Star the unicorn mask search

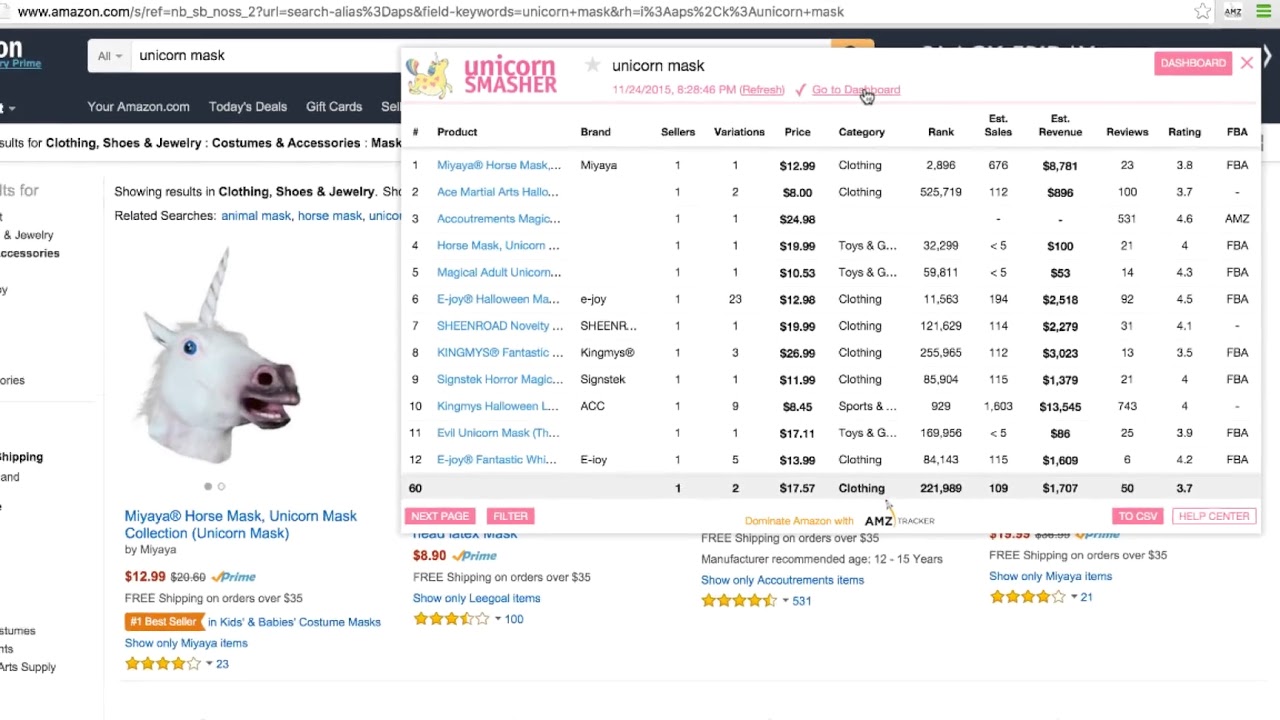click(x=592, y=66)
